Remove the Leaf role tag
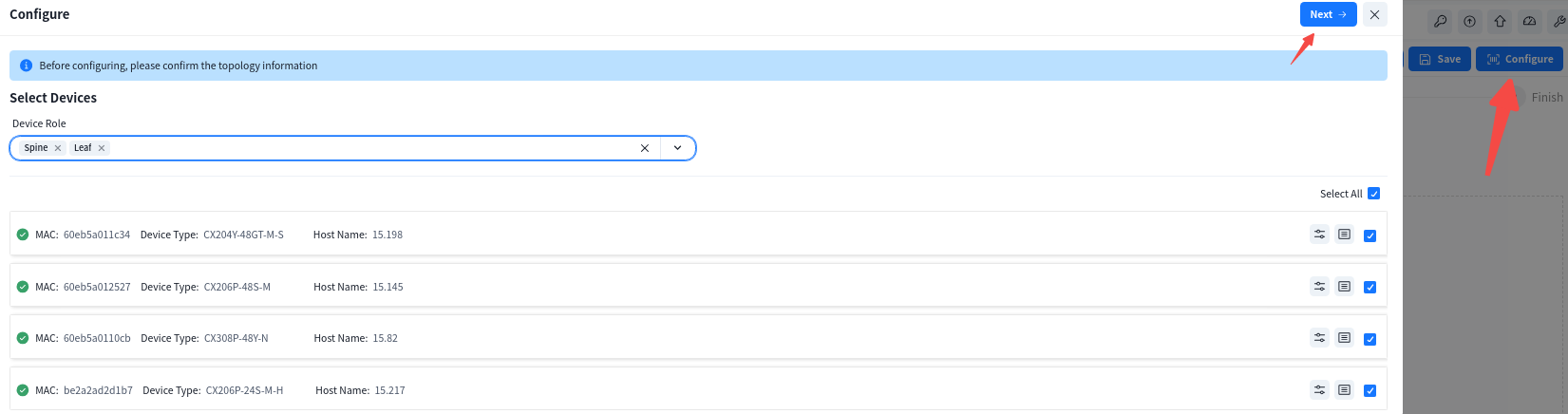Image resolution: width=1568 pixels, height=414 pixels. (102, 148)
